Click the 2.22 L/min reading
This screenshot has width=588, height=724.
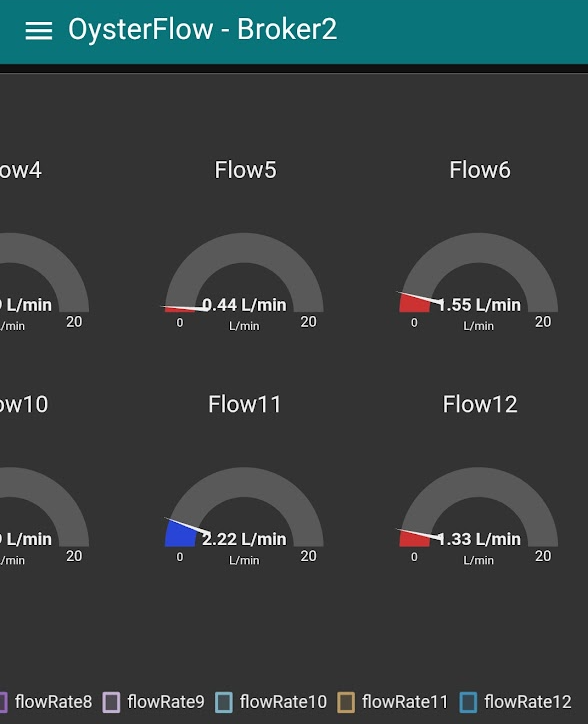tap(244, 539)
